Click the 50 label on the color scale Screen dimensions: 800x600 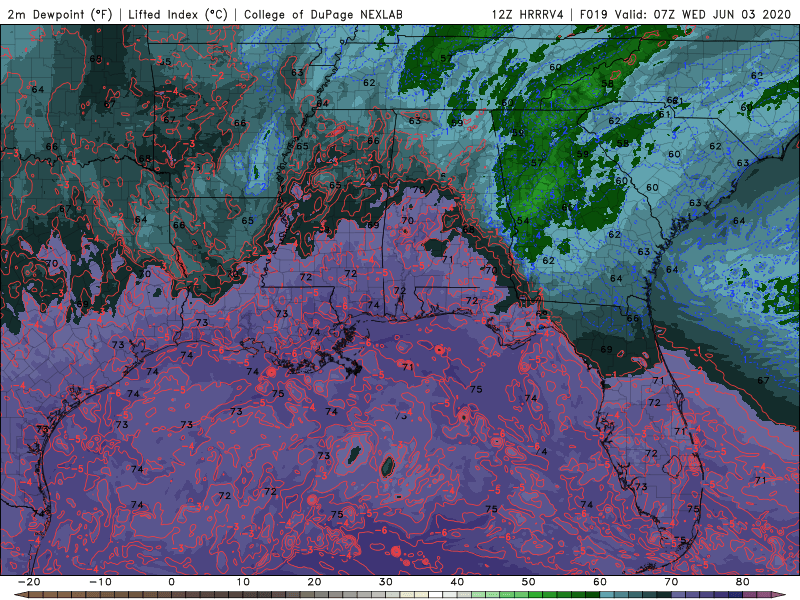(x=529, y=582)
